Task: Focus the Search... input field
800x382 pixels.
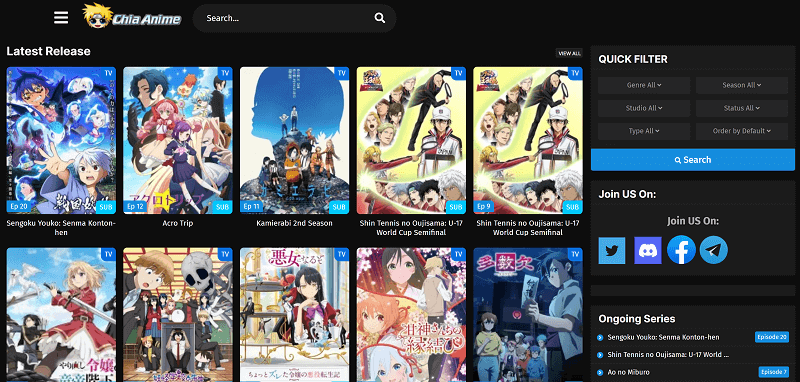Action: (x=286, y=18)
